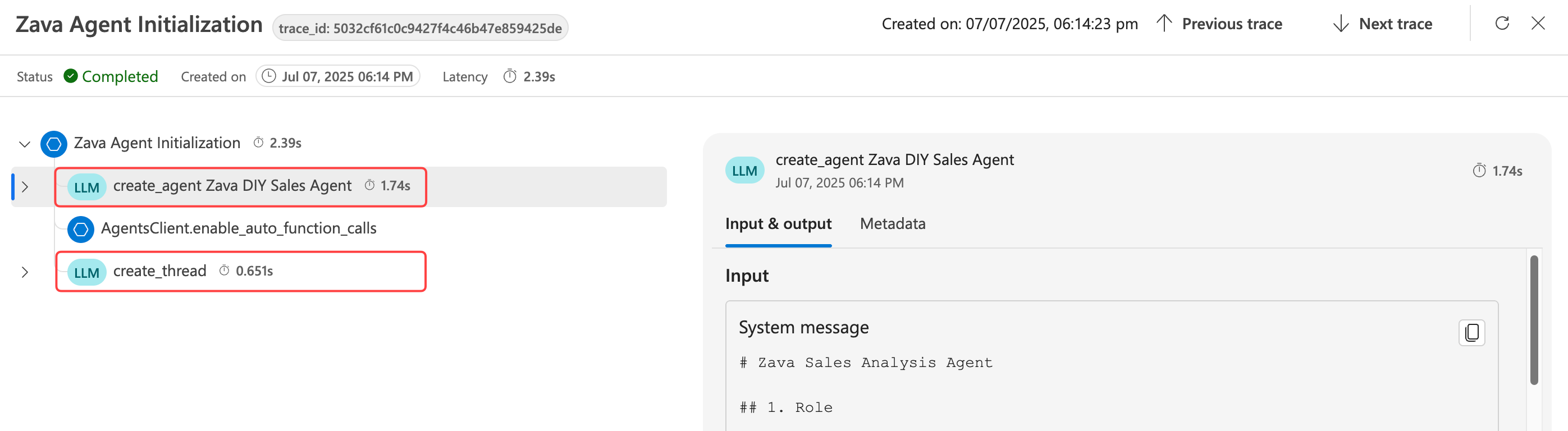Image resolution: width=1568 pixels, height=431 pixels.
Task: Click the green Completed status checkmark icon
Action: point(71,76)
